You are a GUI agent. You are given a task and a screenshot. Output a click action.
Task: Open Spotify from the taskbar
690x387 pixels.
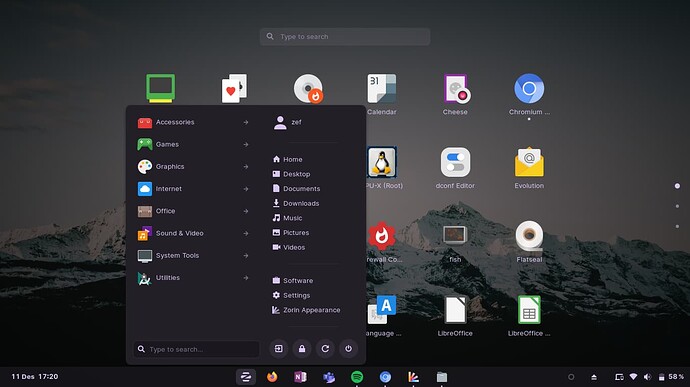357,377
